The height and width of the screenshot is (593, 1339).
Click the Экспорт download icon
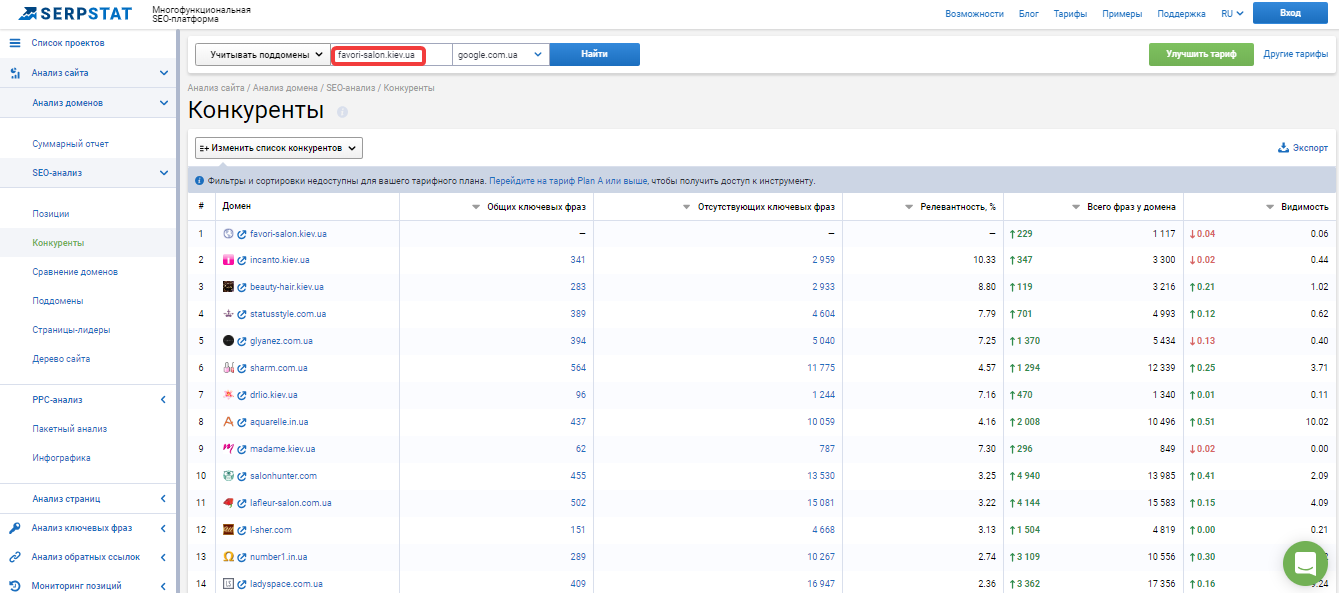click(1283, 148)
